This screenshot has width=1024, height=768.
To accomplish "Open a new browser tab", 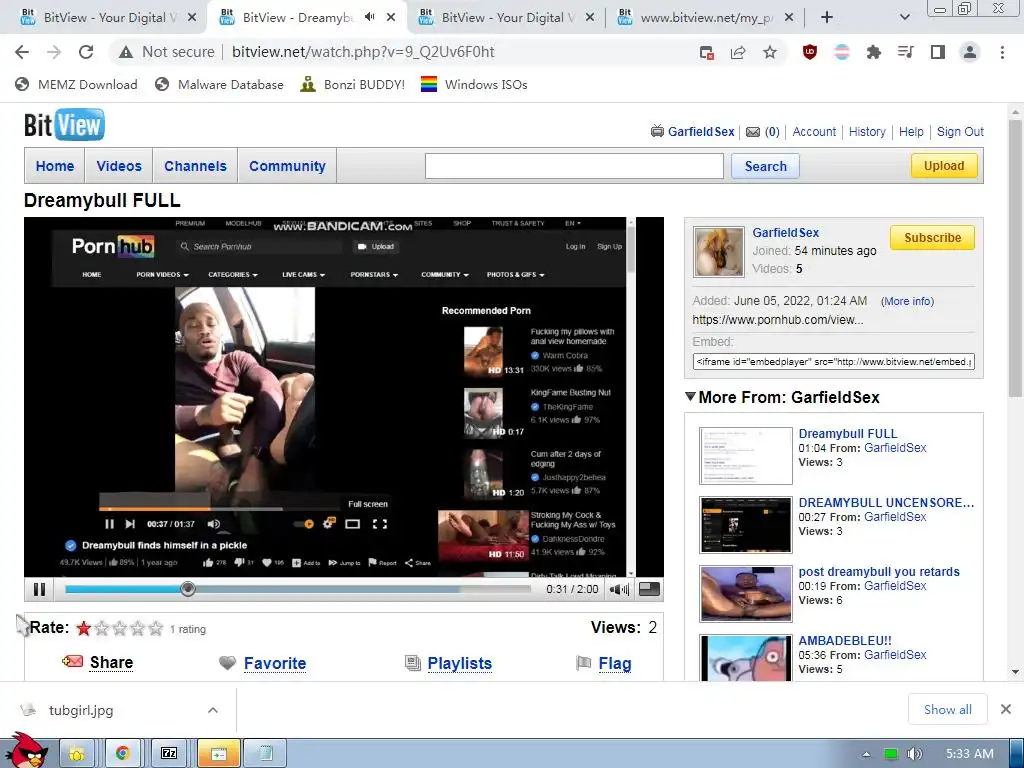I will pyautogui.click(x=827, y=18).
